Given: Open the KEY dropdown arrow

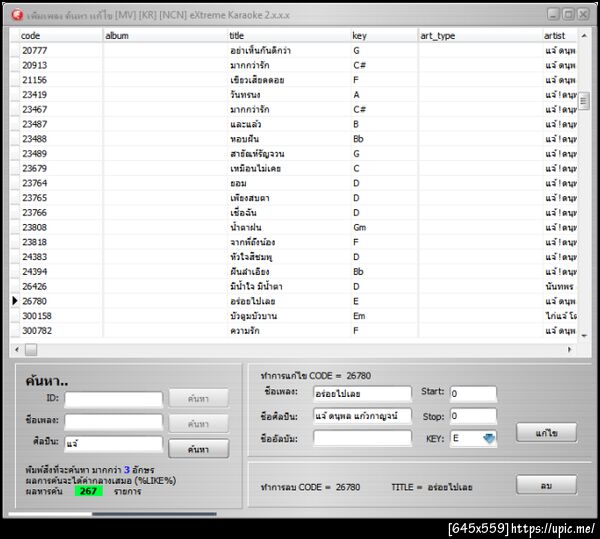Looking at the screenshot, I should click(x=489, y=438).
